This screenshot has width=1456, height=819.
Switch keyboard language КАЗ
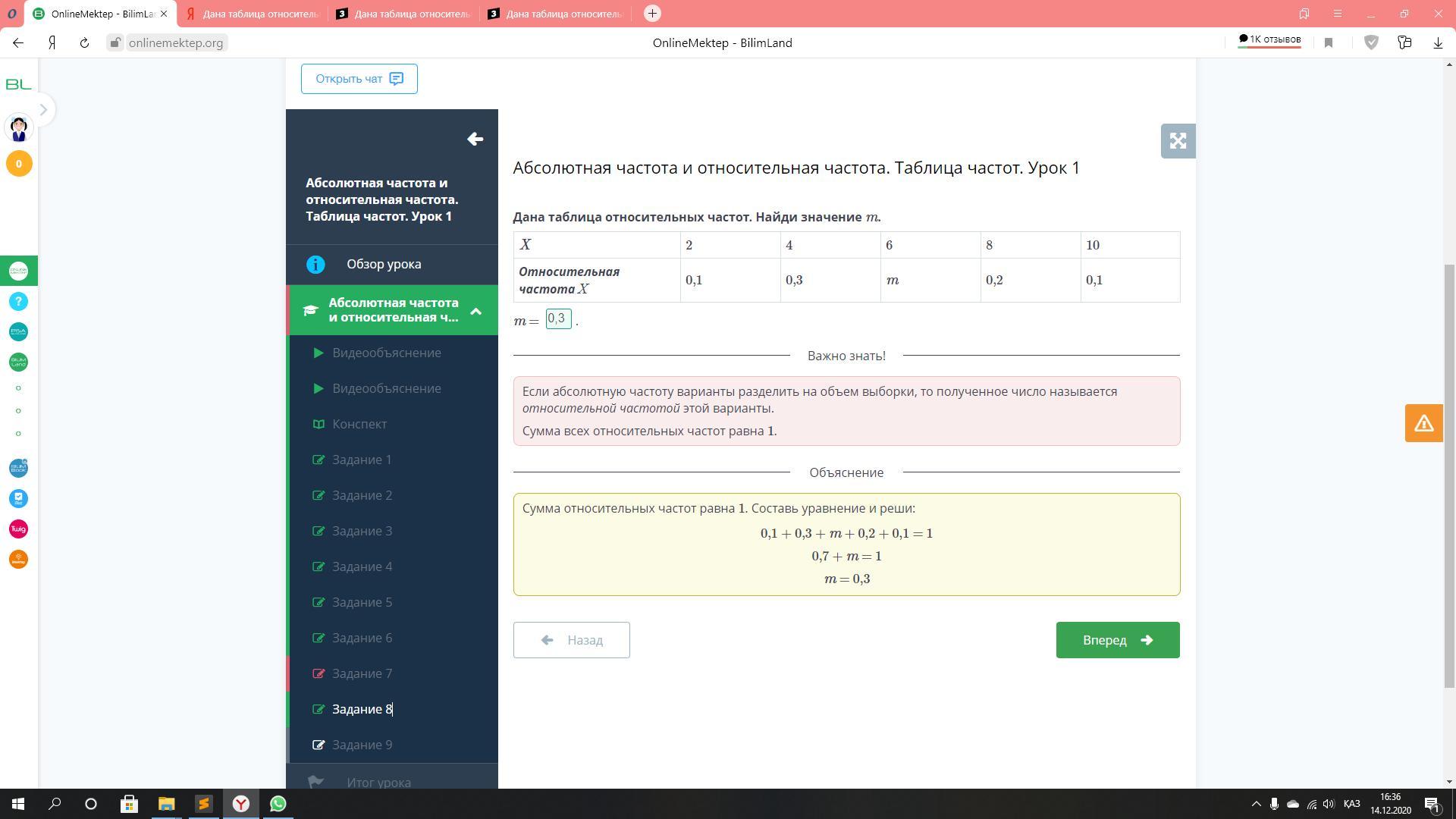click(x=1351, y=804)
